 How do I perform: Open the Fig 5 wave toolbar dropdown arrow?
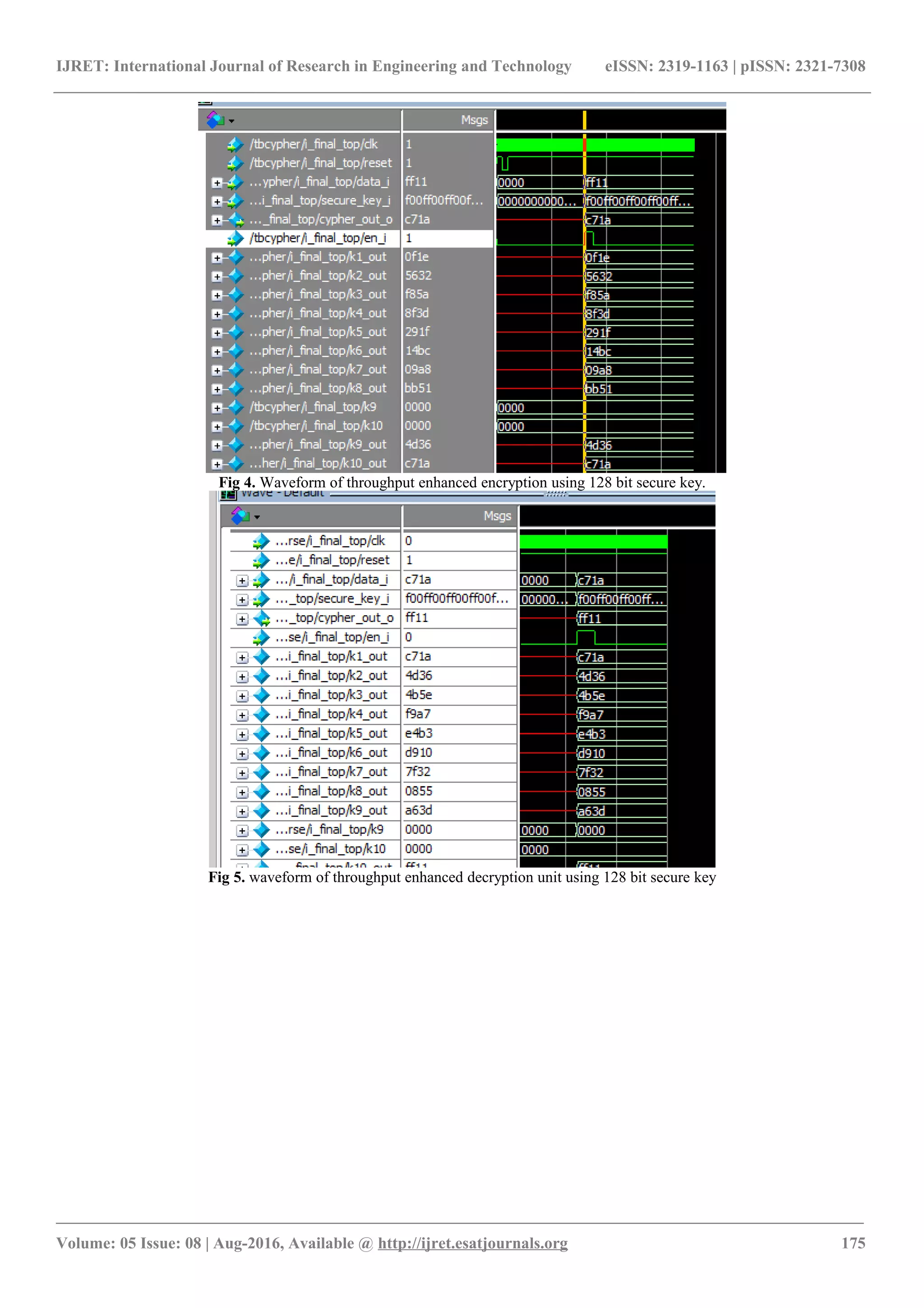pos(257,517)
